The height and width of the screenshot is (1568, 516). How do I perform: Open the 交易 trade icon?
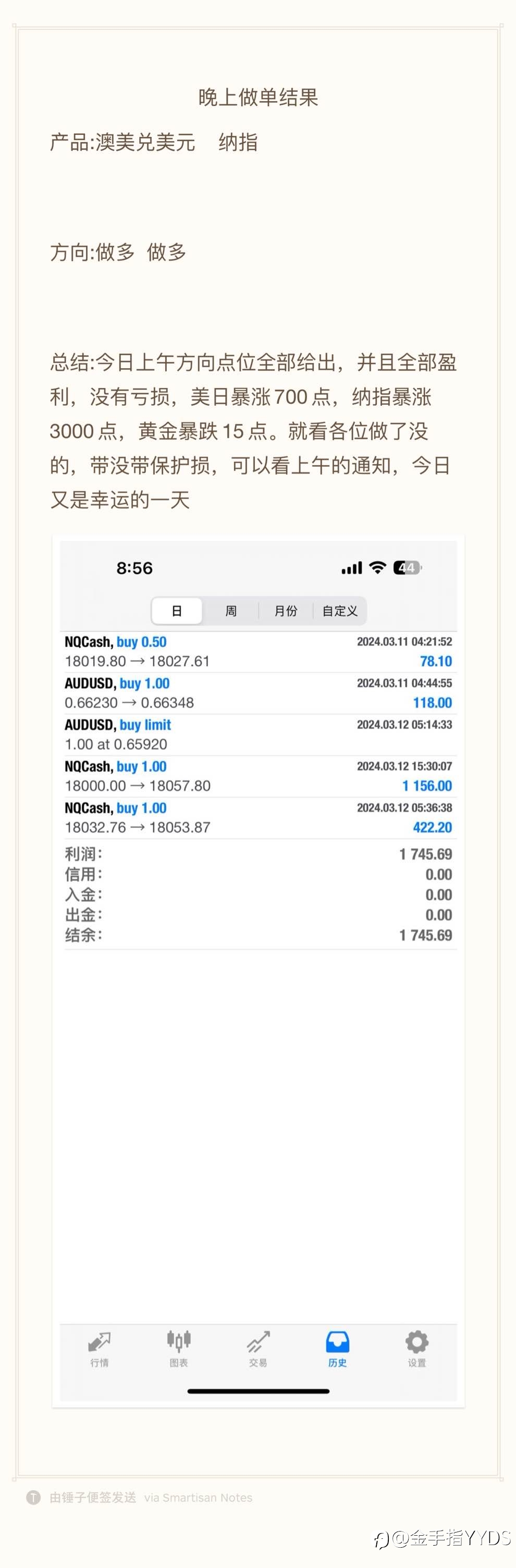259,1342
